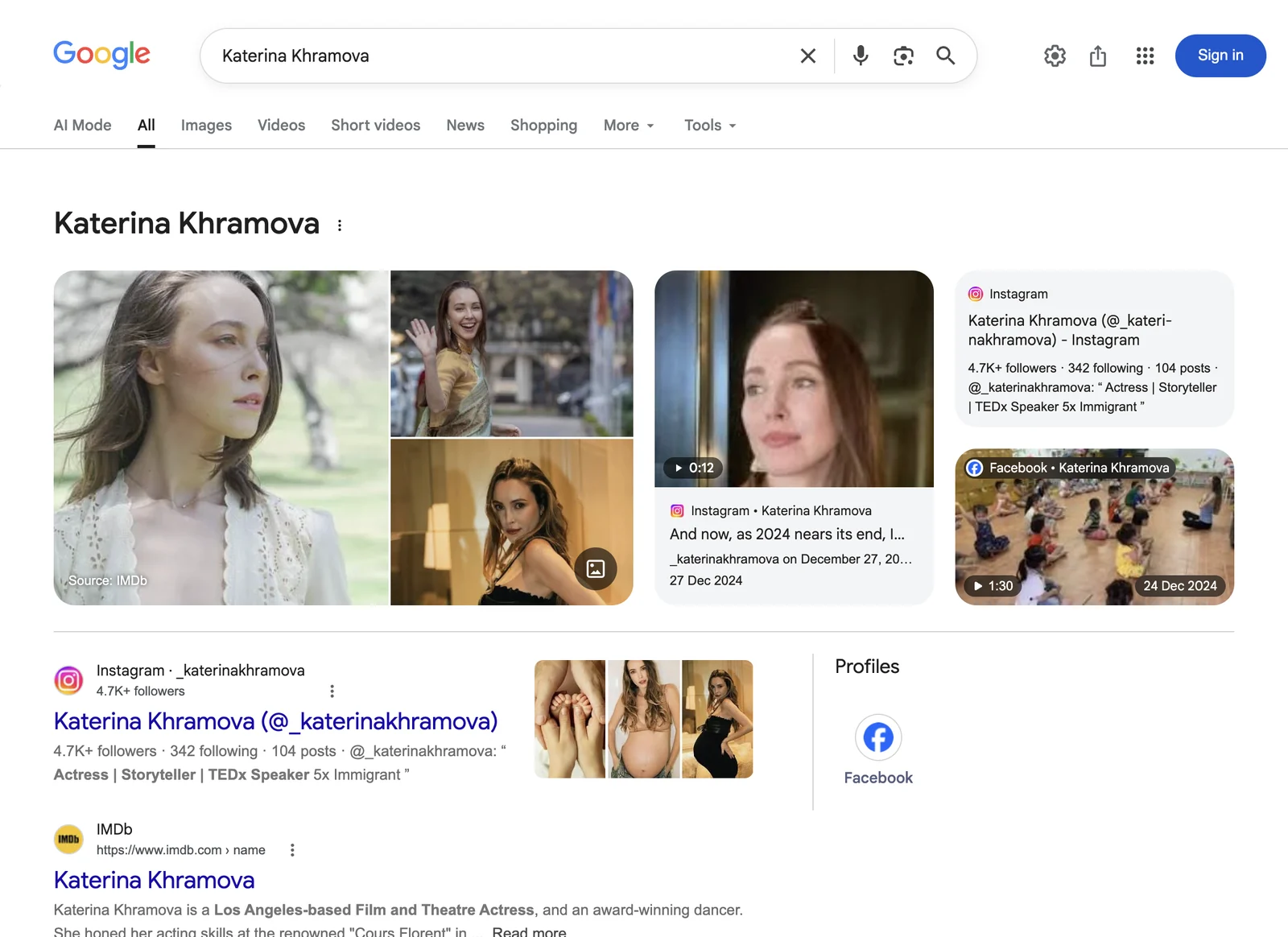
Task: Go to Short videos tab
Action: [375, 125]
